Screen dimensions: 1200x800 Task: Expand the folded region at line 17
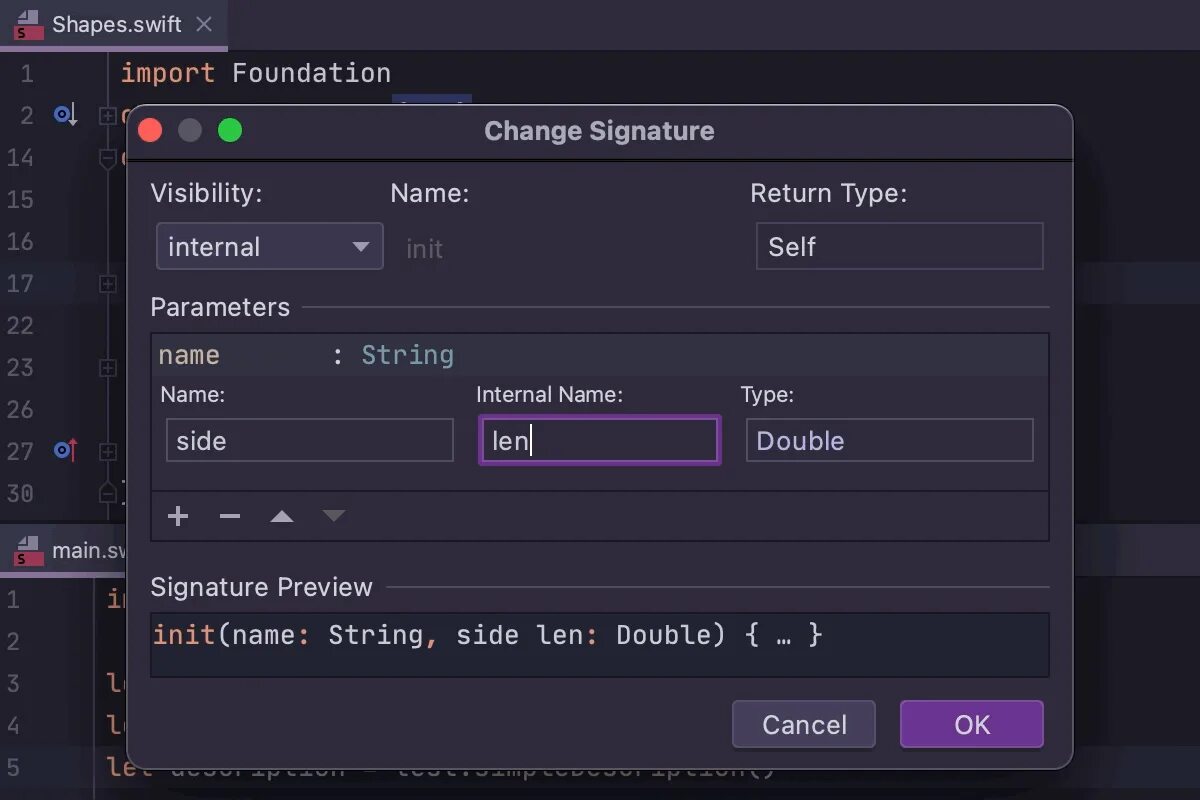(107, 284)
